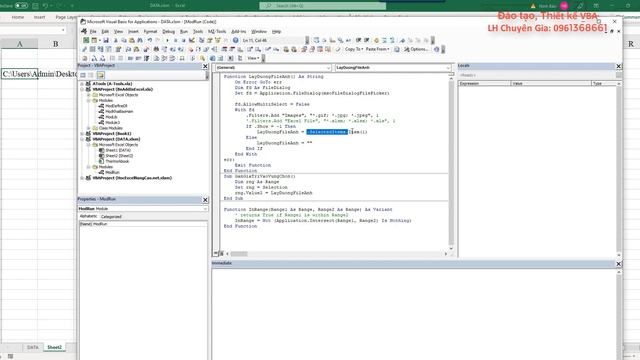Click the Cut icon in Standard toolbar
This screenshot has width=640, height=360.
(116, 40)
